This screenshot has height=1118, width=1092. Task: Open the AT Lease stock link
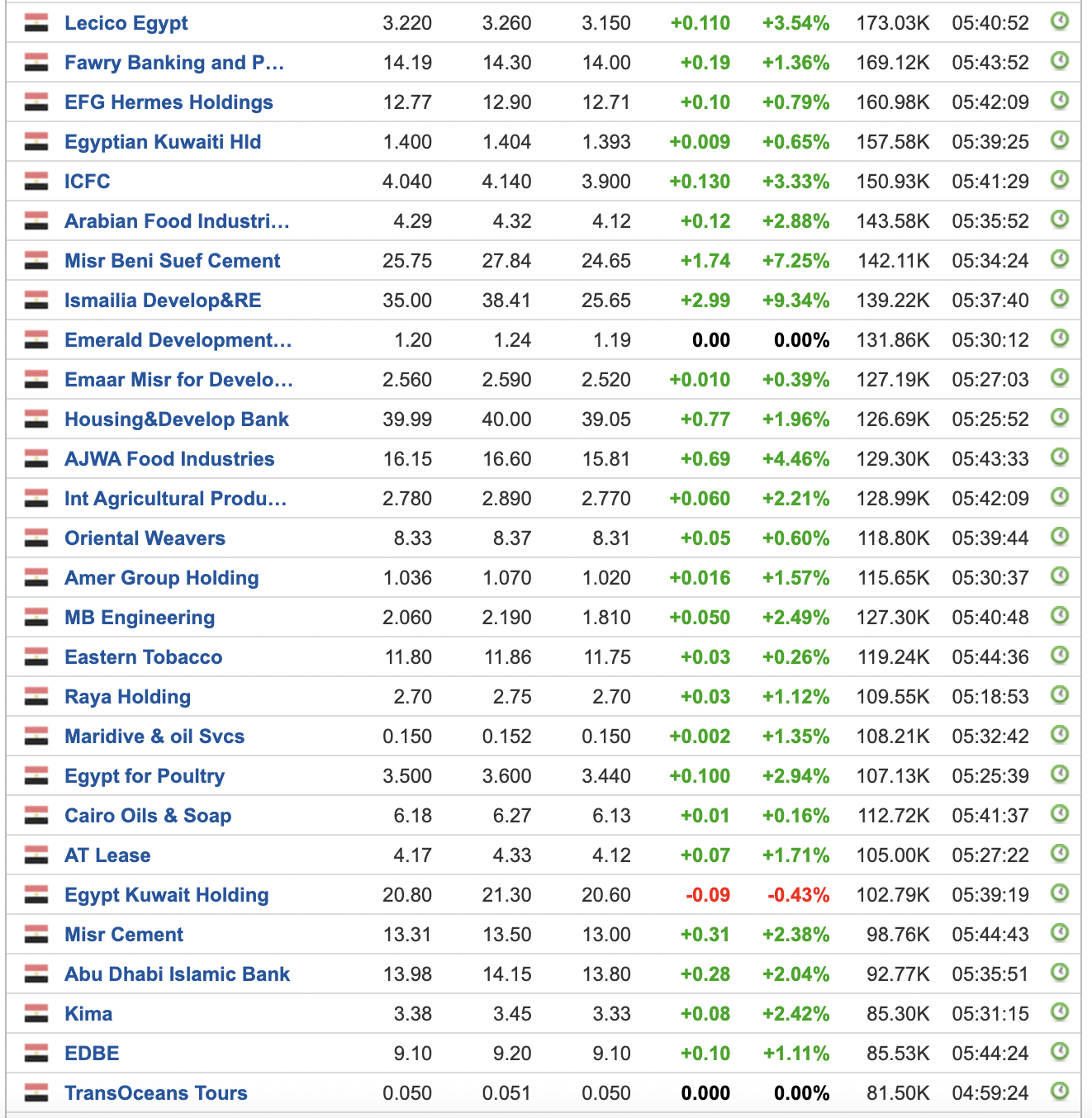click(107, 855)
